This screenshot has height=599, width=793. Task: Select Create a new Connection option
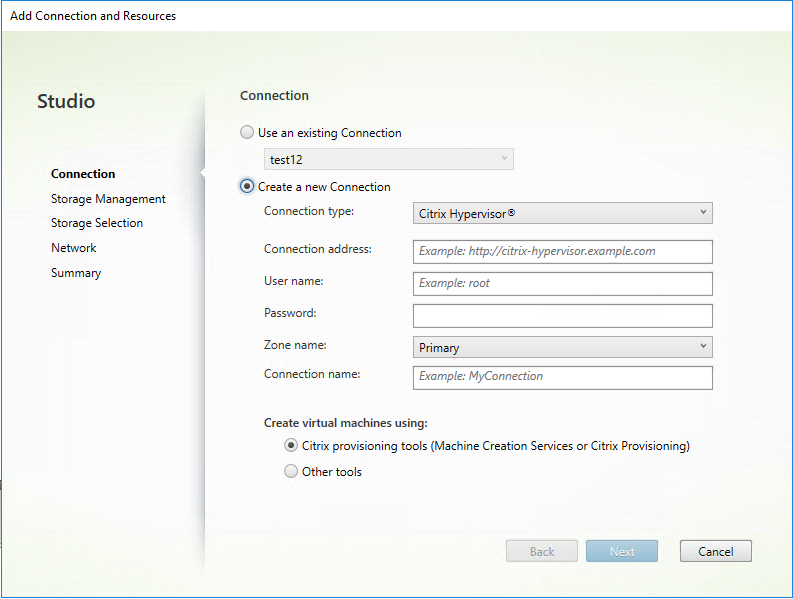pos(247,187)
